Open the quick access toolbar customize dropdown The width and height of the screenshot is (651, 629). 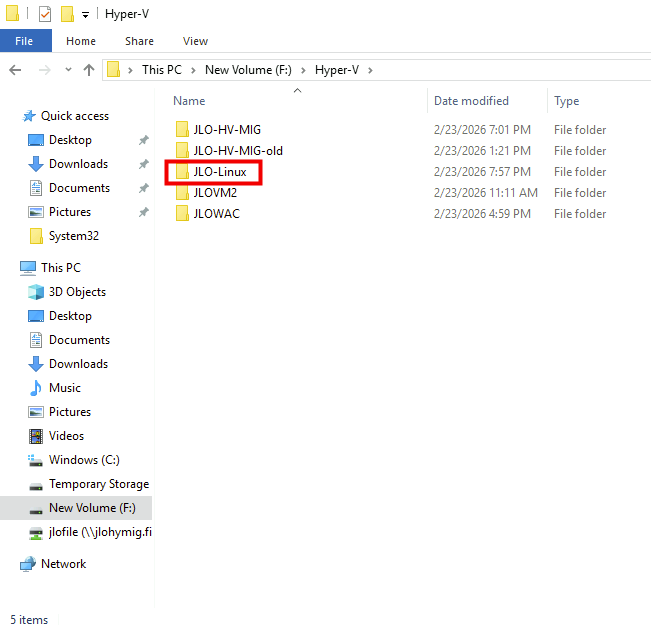(85, 15)
